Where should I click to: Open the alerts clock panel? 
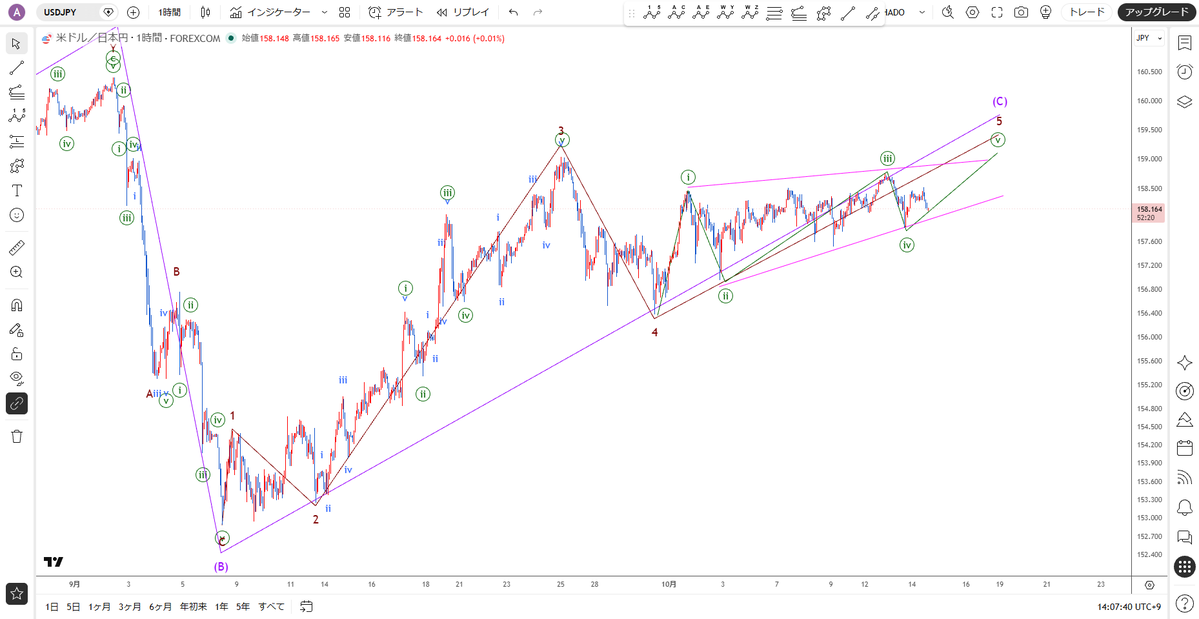point(1184,72)
